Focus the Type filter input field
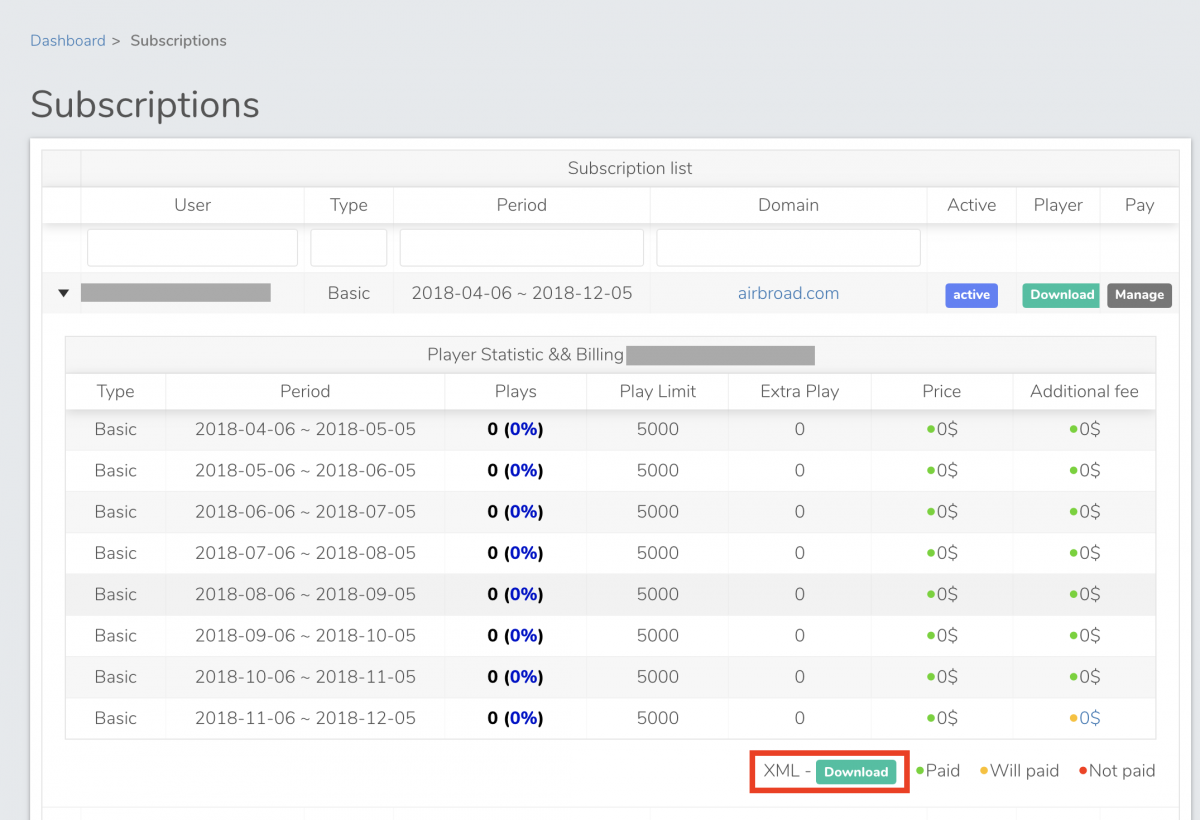Viewport: 1200px width, 820px height. click(348, 248)
